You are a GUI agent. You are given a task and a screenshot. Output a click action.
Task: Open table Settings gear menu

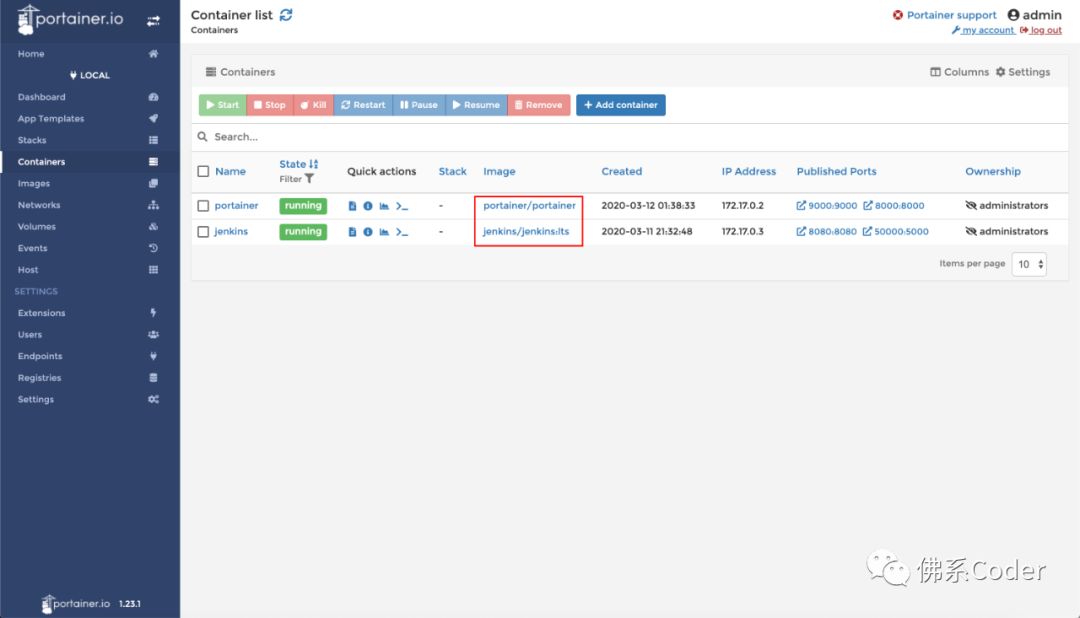click(x=1023, y=72)
